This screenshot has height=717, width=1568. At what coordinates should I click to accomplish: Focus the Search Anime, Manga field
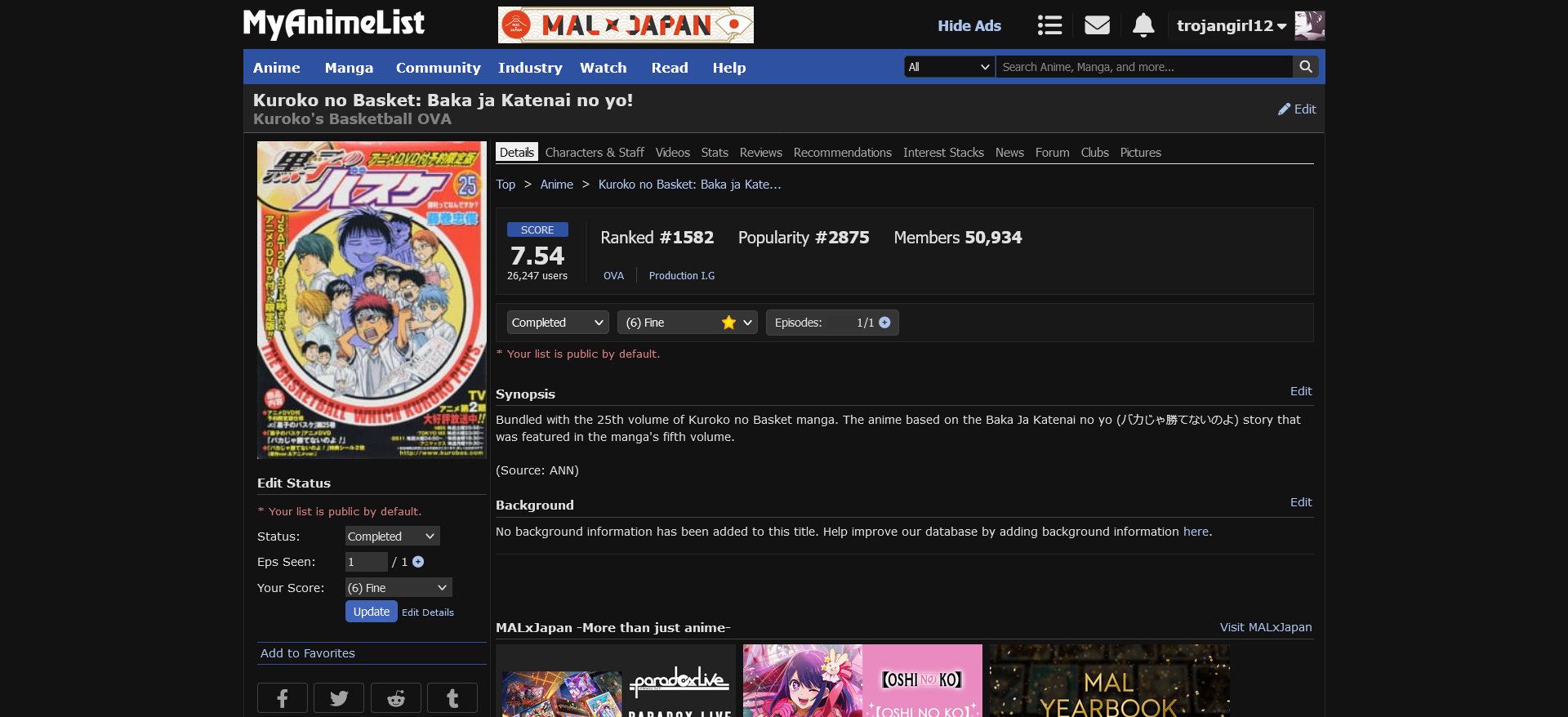(1144, 67)
